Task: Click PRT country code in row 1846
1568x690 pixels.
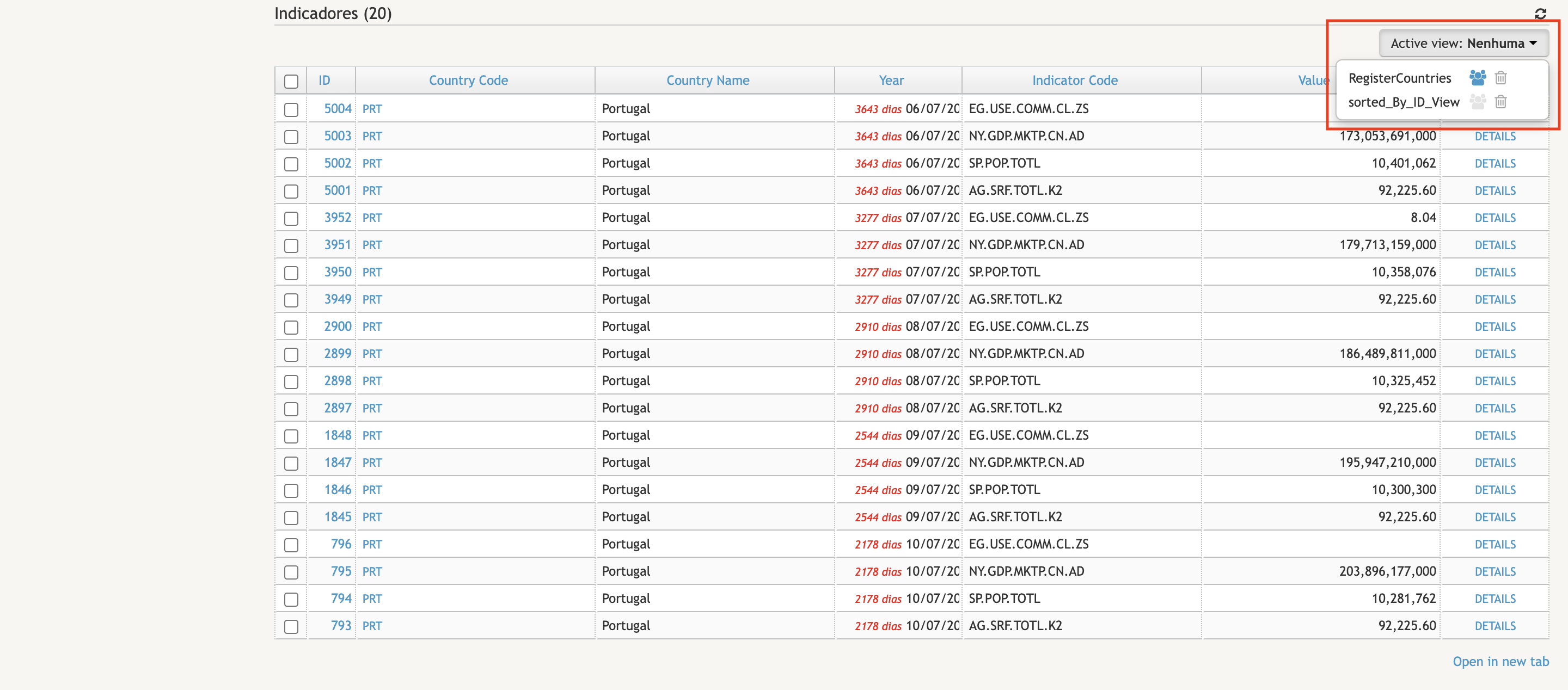Action: (x=372, y=490)
